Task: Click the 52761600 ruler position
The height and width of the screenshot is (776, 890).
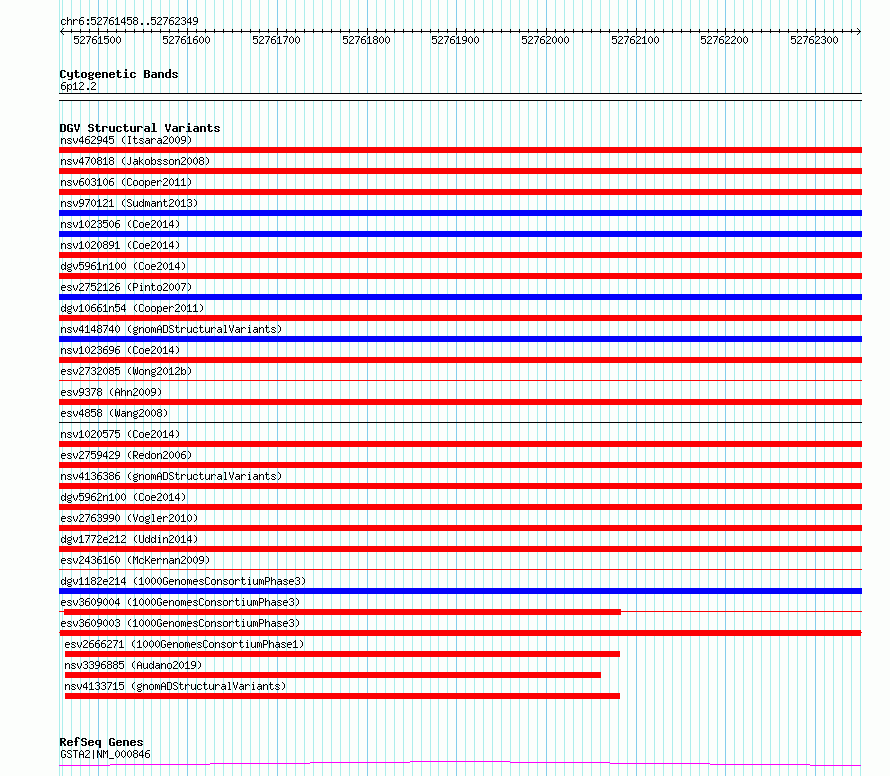Action: 186,40
